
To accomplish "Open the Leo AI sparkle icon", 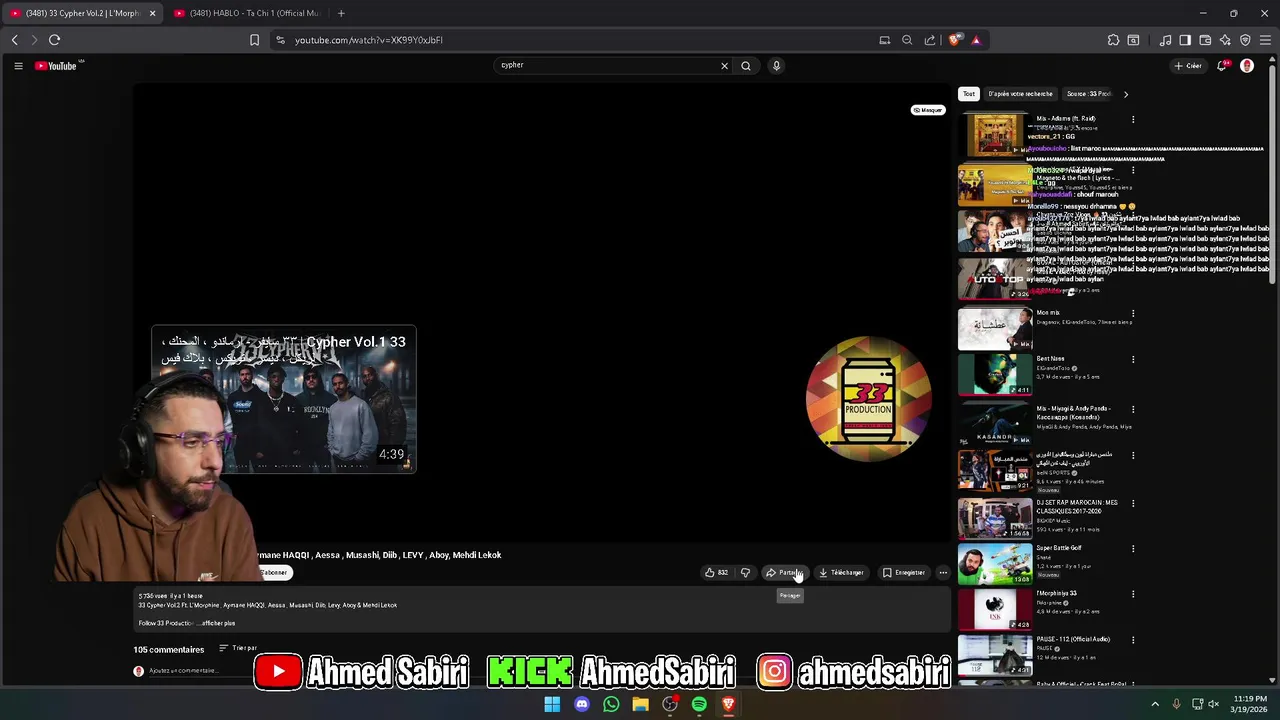I will point(1225,40).
